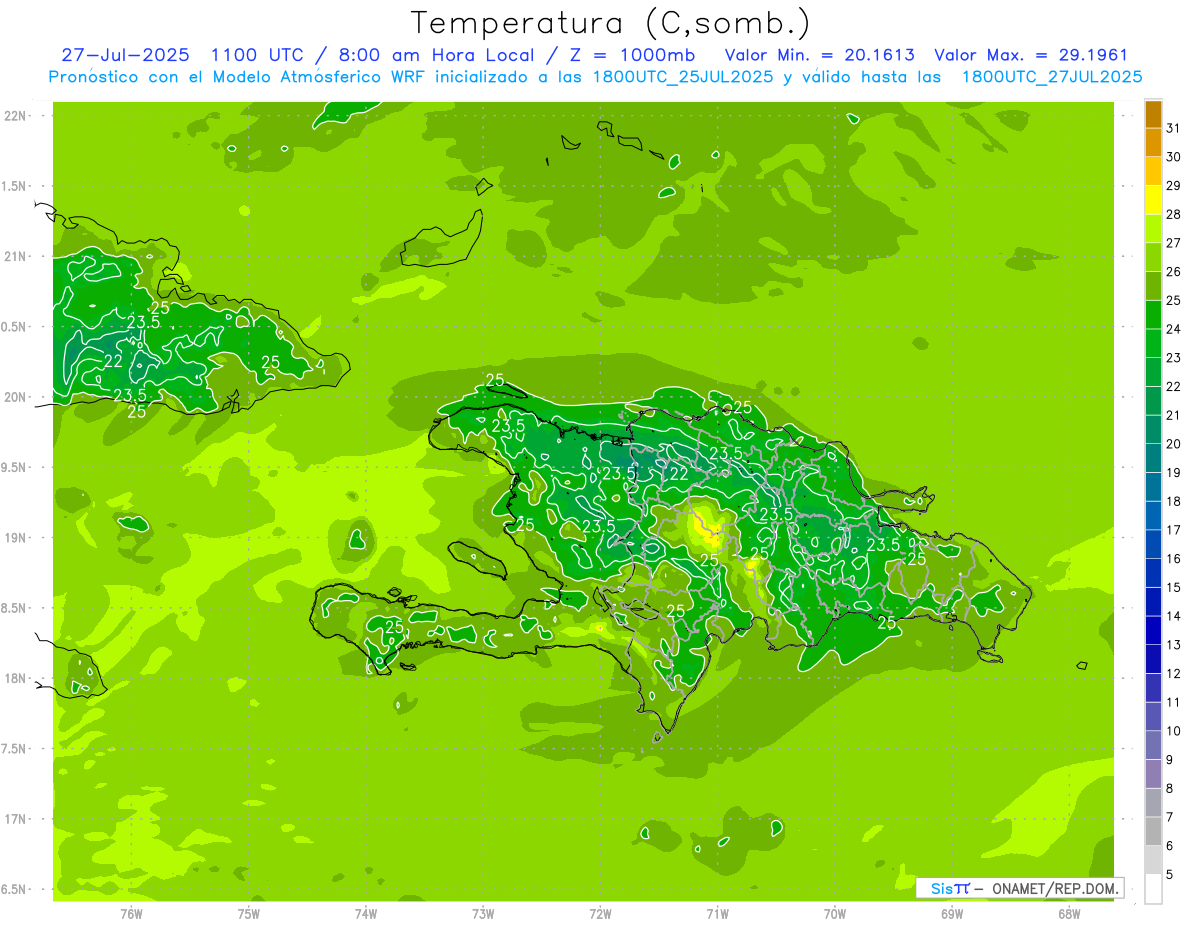Click the '21' label on the color scale
This screenshot has width=1200, height=927.
1174,414
